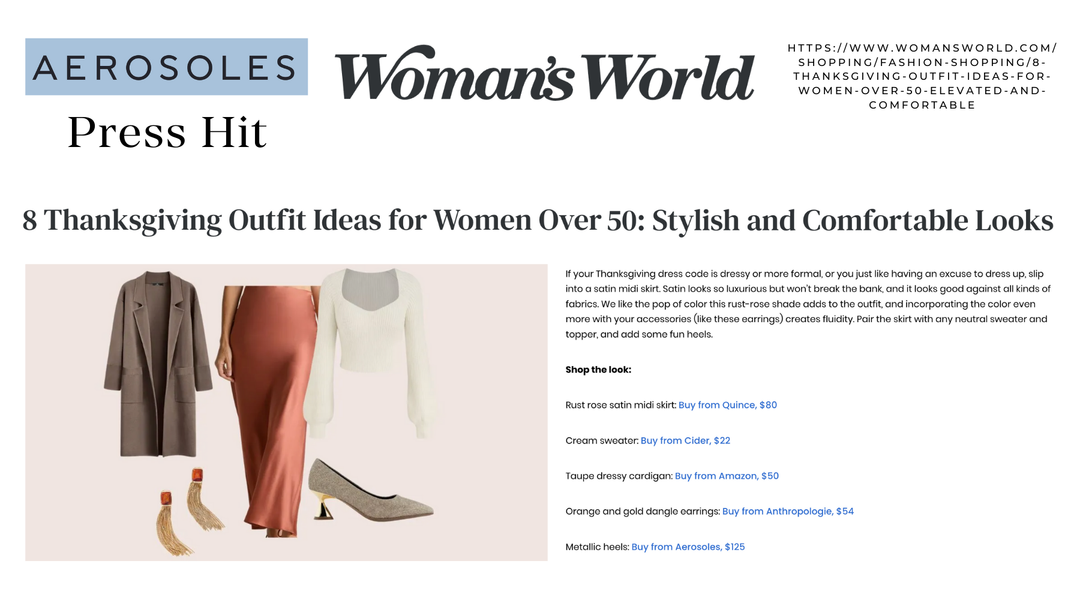Select the orange and gold earrings image

[187, 510]
